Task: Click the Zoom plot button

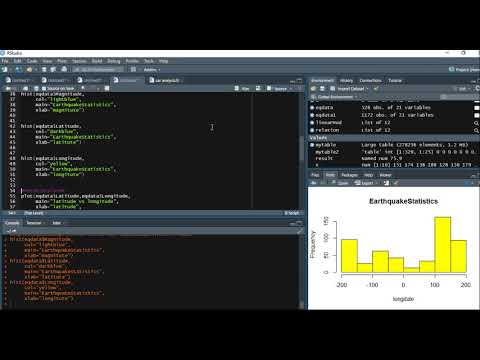Action: click(340, 183)
